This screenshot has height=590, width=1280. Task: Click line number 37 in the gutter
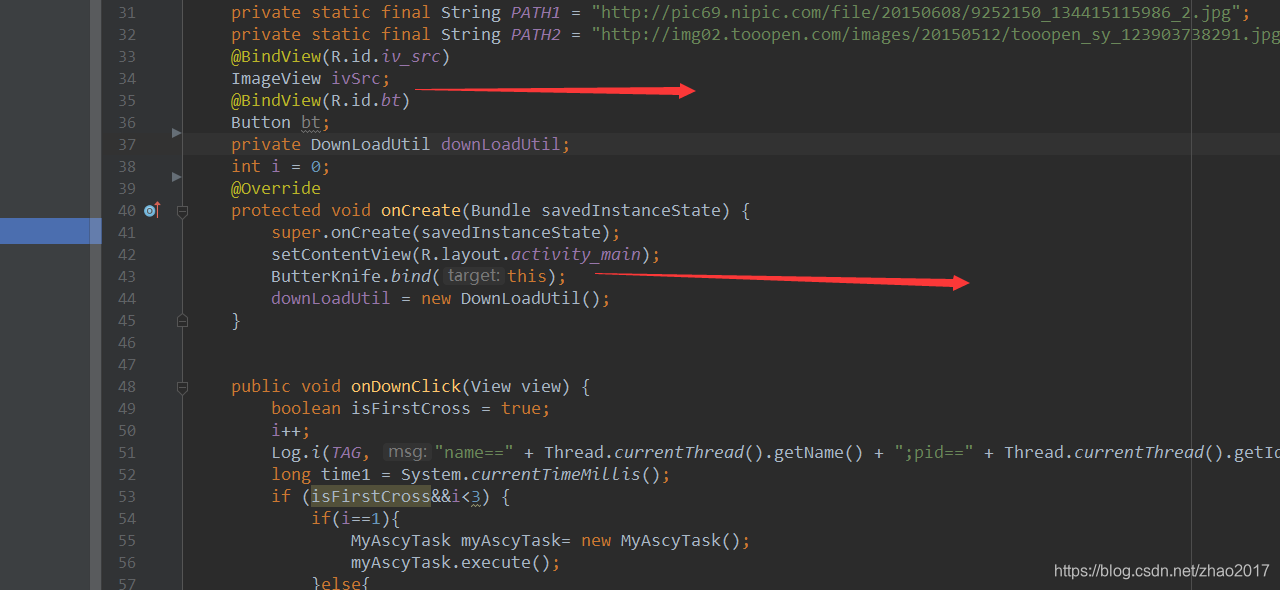tap(126, 144)
